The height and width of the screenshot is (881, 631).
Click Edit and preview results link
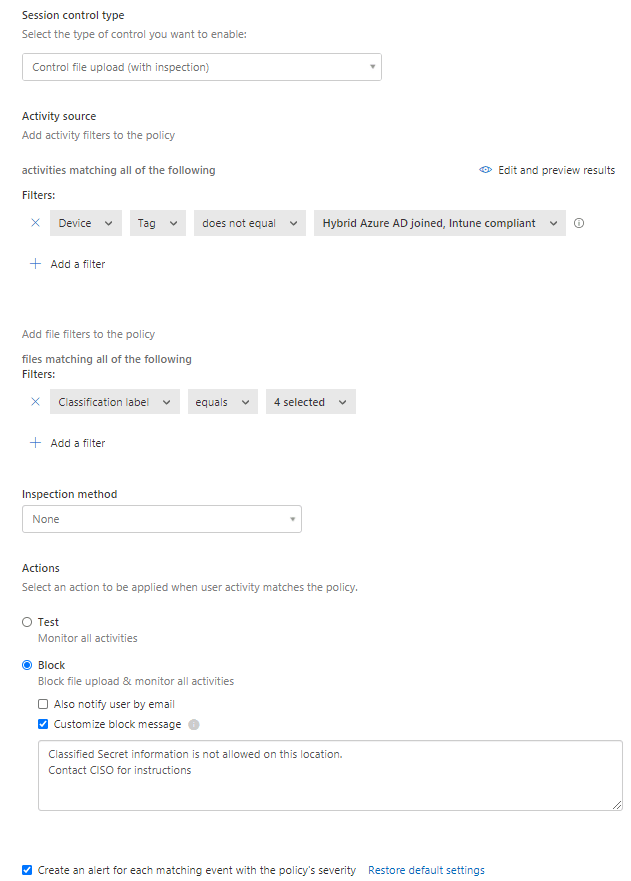(x=556, y=170)
